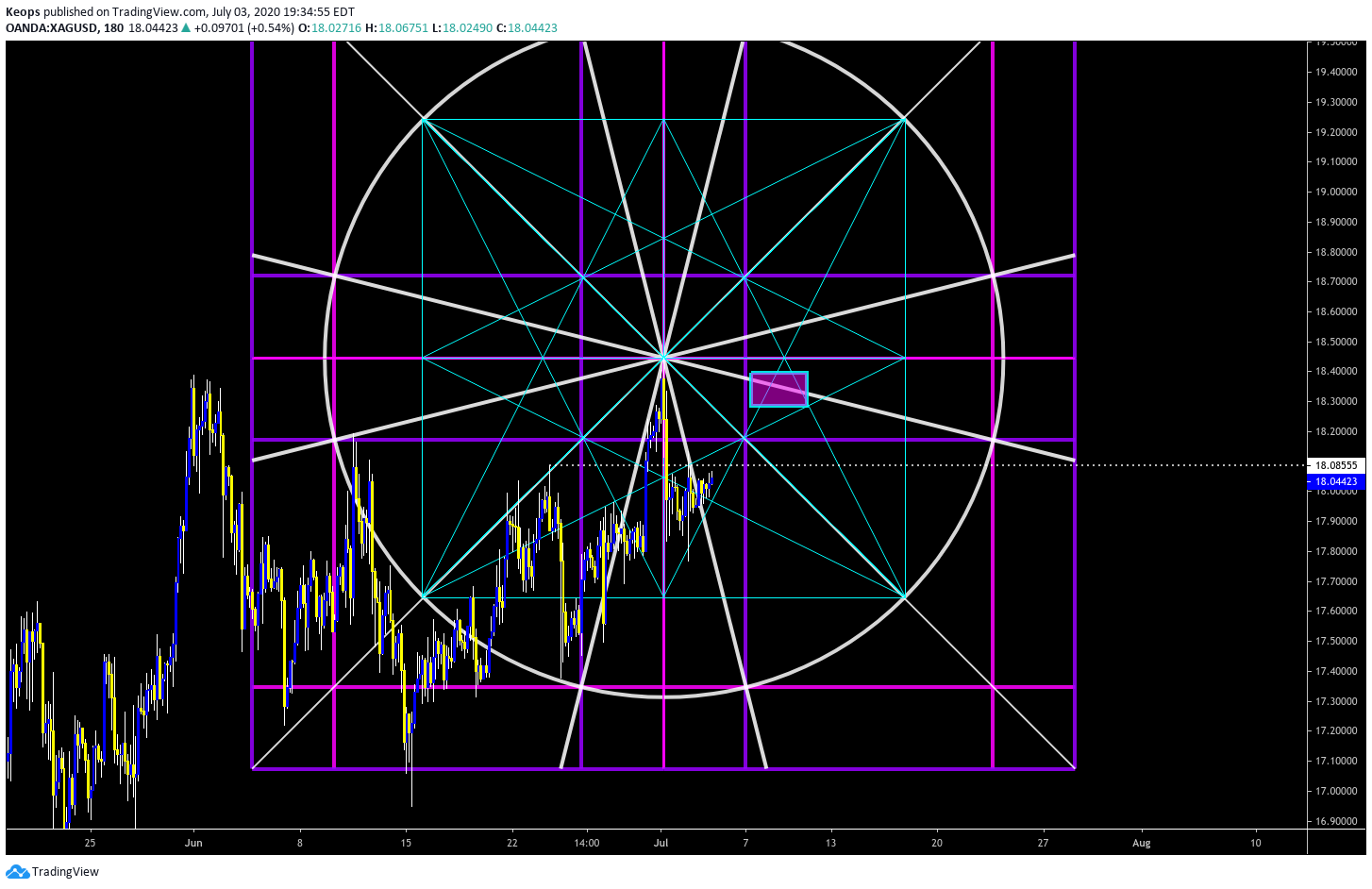1372x889 pixels.
Task: Click the 18.08555 dotted line price label
Action: [x=1336, y=465]
